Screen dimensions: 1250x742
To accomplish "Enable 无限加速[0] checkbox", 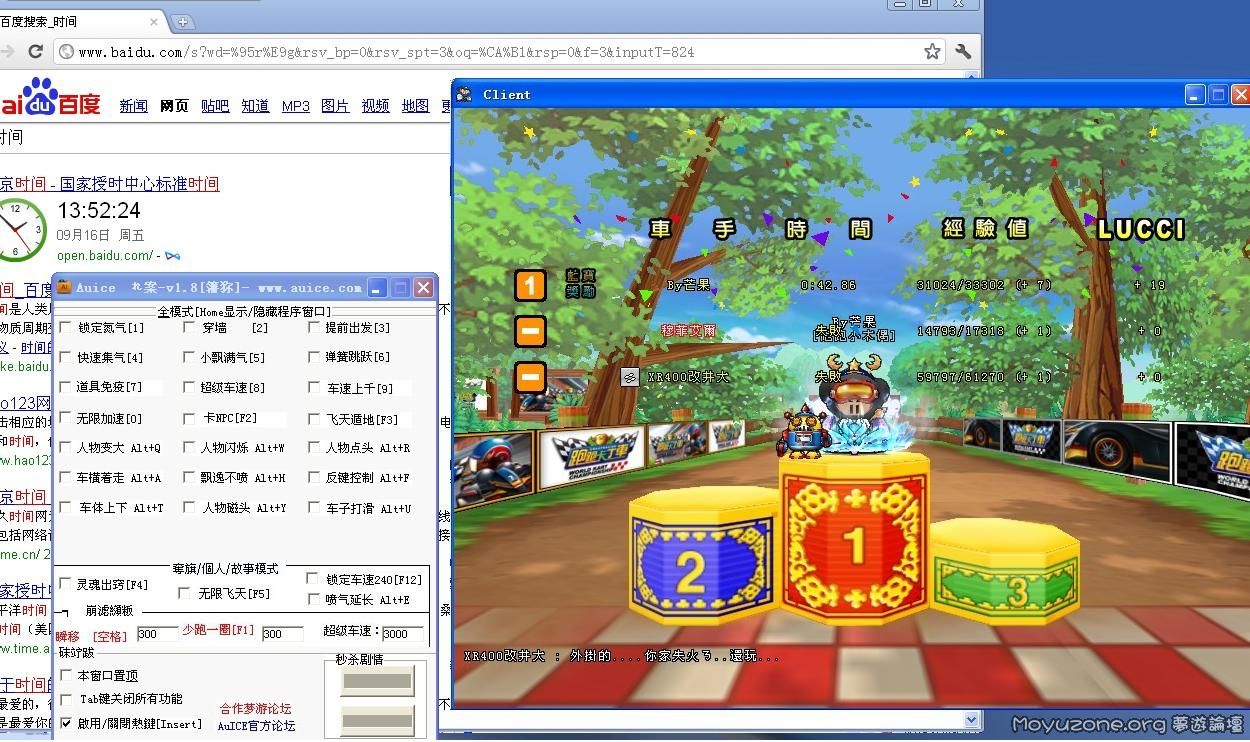I will [x=66, y=418].
